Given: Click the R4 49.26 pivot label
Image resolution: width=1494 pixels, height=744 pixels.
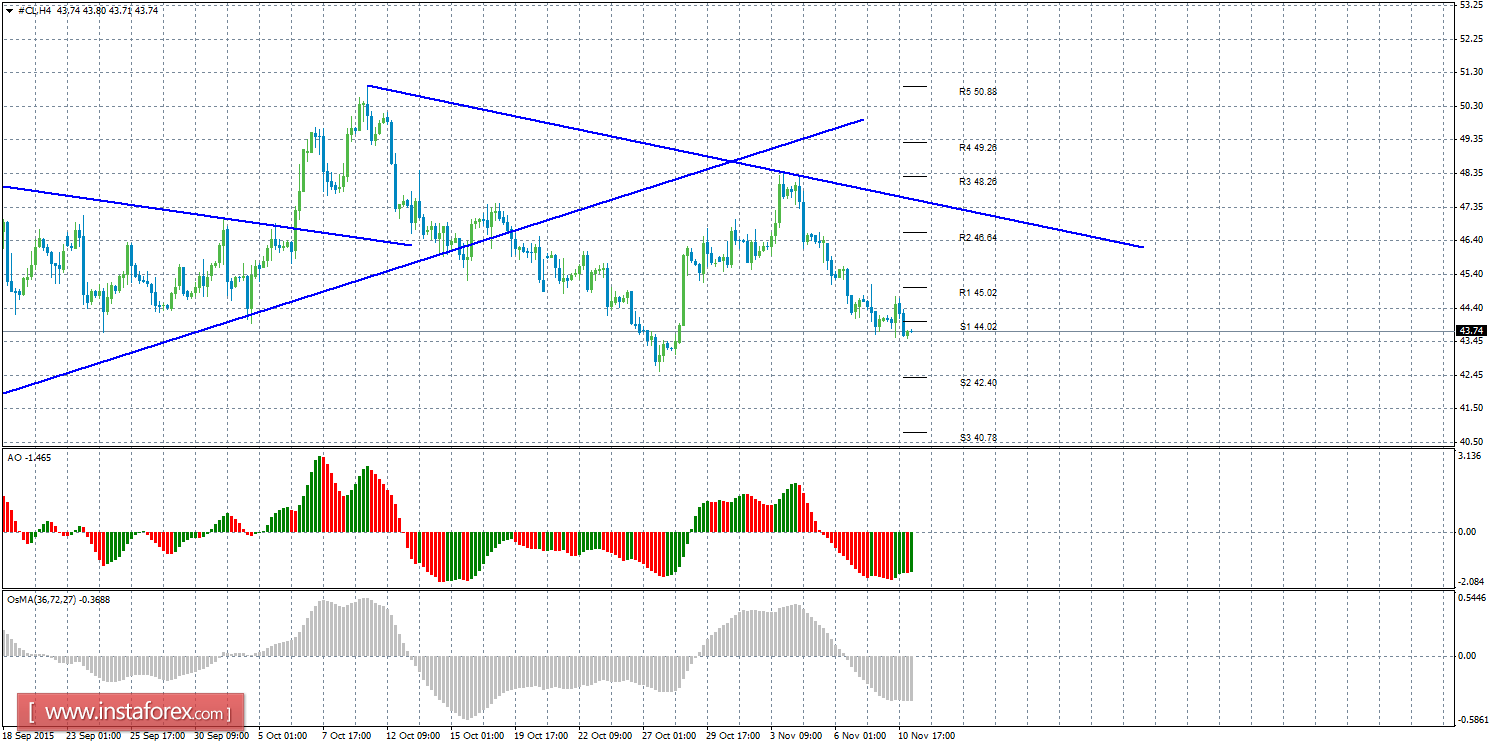Looking at the screenshot, I should 977,147.
